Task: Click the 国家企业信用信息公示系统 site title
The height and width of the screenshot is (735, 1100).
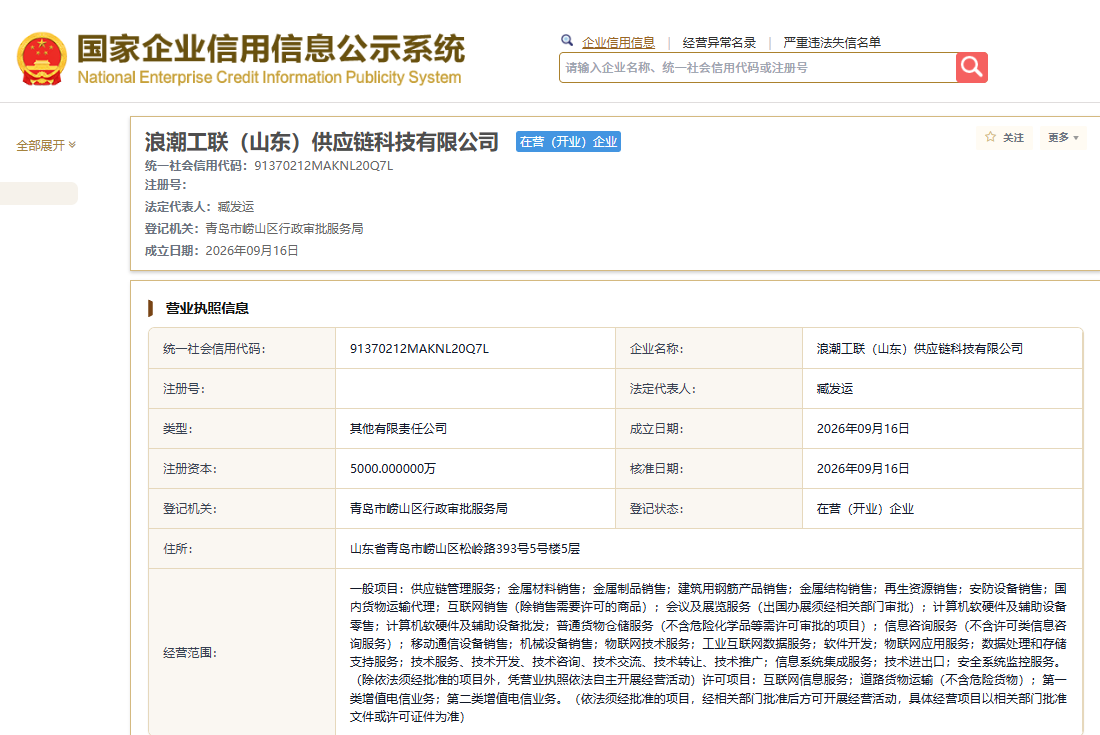Action: click(270, 48)
